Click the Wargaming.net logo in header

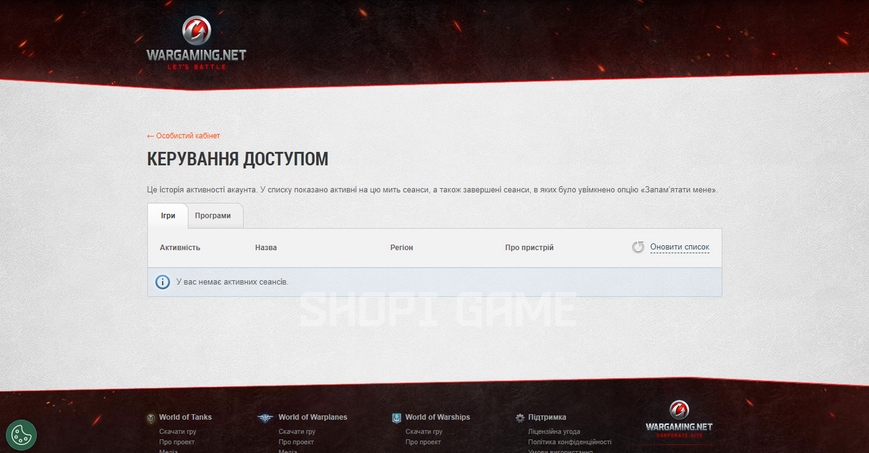pyautogui.click(x=196, y=43)
